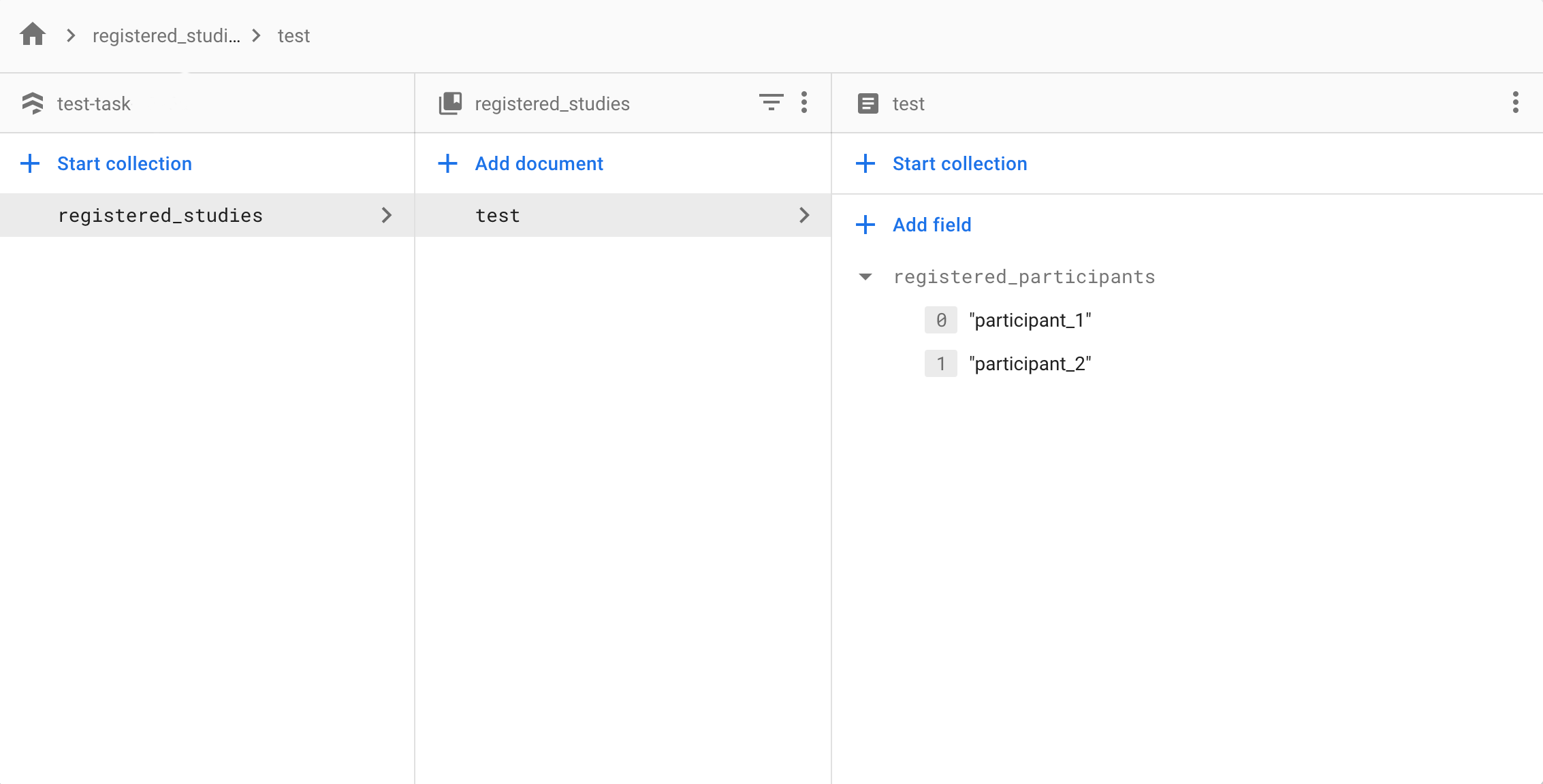1543x784 pixels.
Task: Click the document icon beside test header
Action: (868, 103)
